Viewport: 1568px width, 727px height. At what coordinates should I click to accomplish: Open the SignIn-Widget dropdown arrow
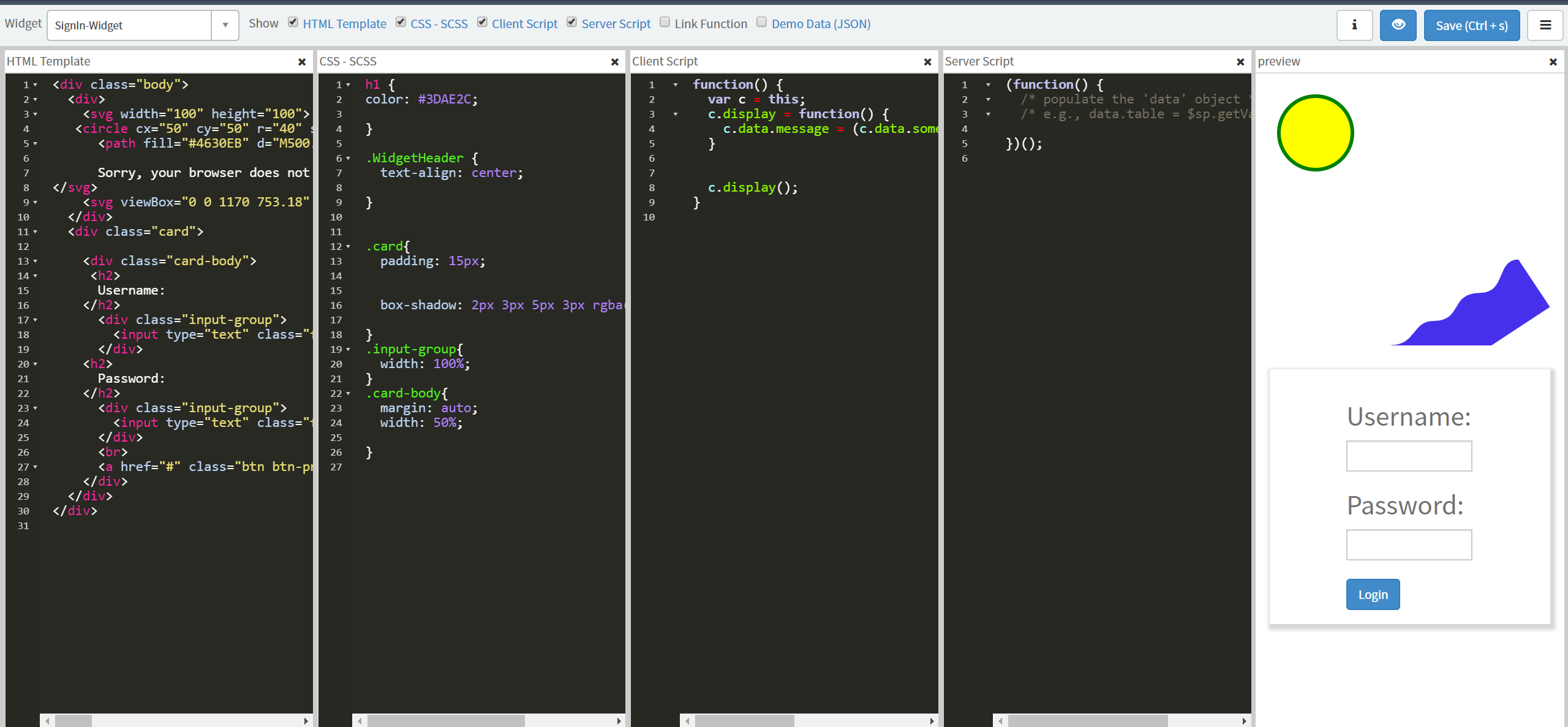[225, 25]
